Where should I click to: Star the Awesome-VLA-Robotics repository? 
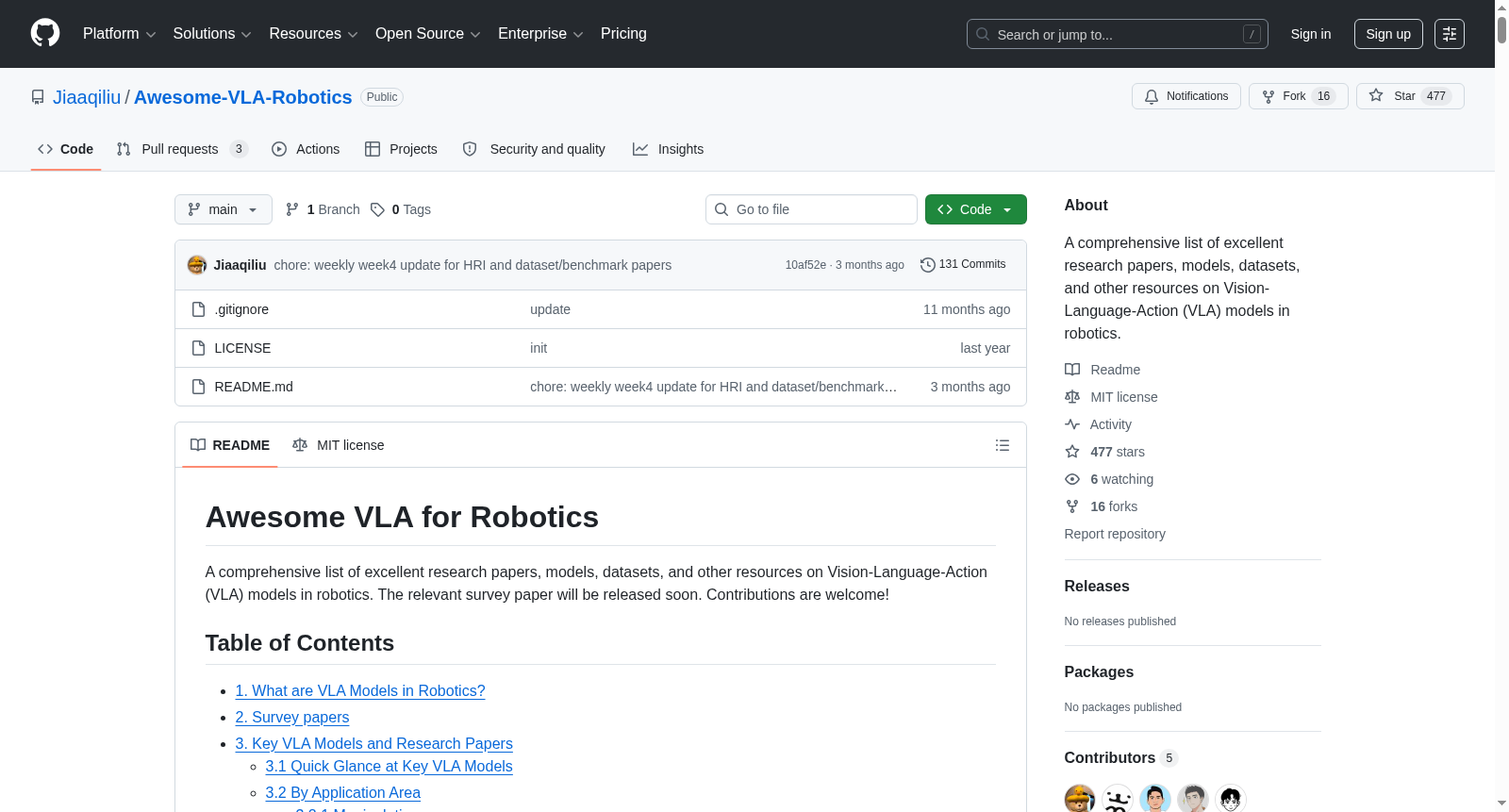click(x=1410, y=96)
